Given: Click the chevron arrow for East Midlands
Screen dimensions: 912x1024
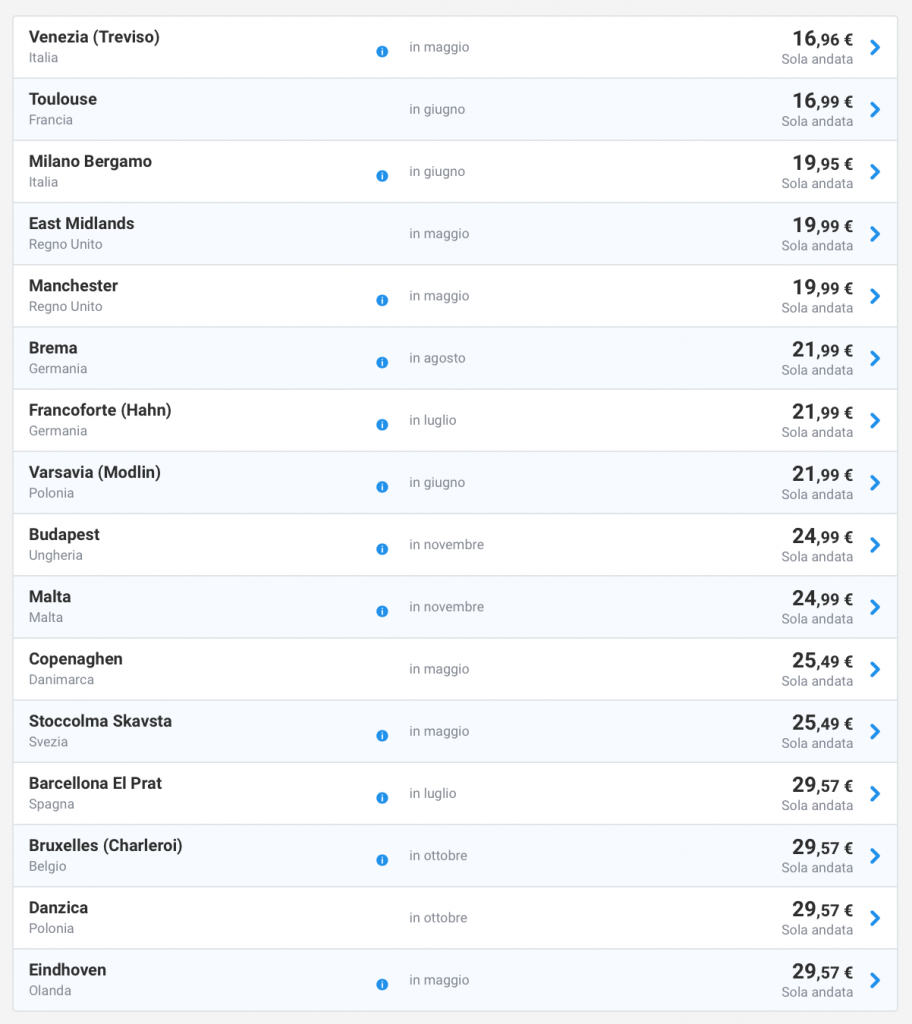Looking at the screenshot, I should pyautogui.click(x=875, y=234).
